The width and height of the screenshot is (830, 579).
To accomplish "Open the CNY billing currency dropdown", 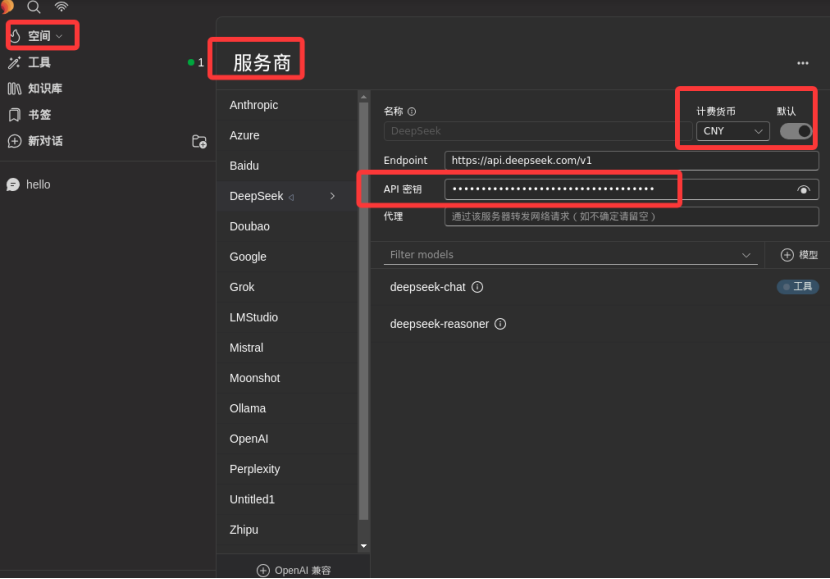I will 733,131.
